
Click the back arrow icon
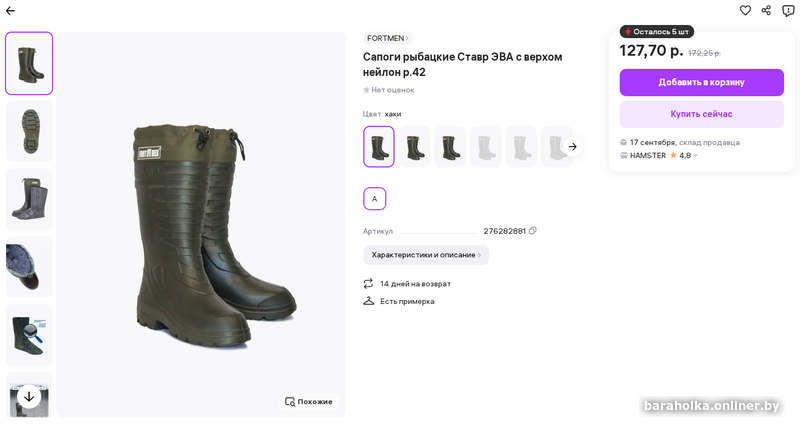click(10, 10)
